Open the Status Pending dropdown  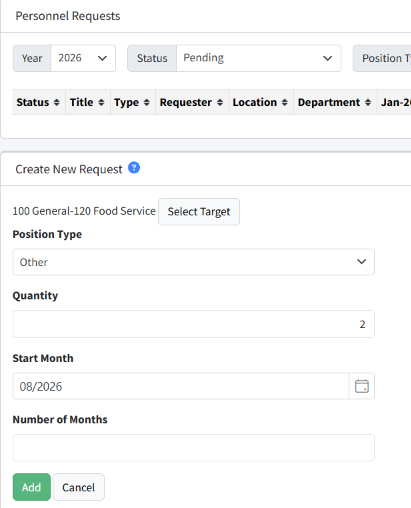pos(259,58)
